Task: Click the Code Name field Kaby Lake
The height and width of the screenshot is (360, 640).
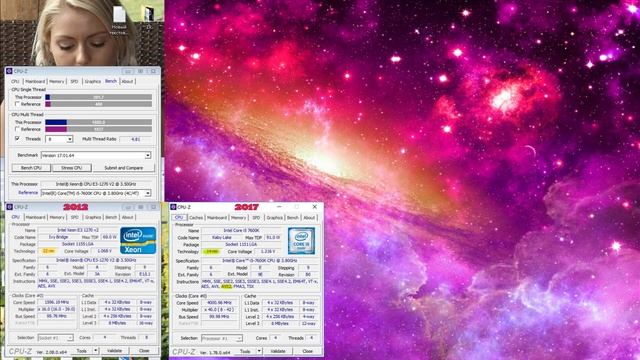Action: (x=222, y=238)
